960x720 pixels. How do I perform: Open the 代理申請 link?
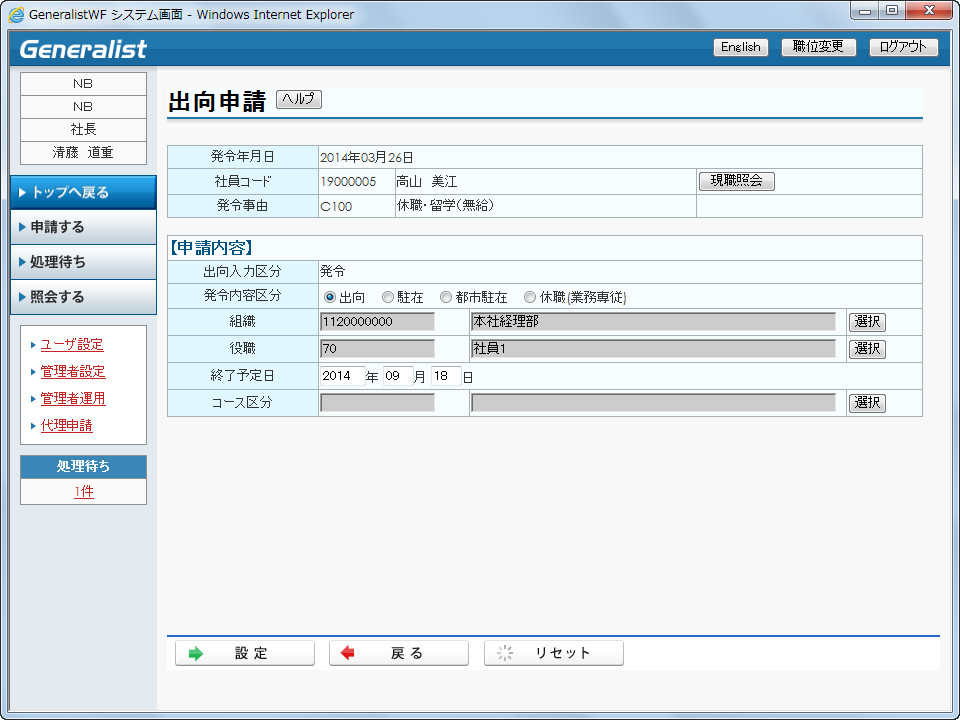point(66,426)
